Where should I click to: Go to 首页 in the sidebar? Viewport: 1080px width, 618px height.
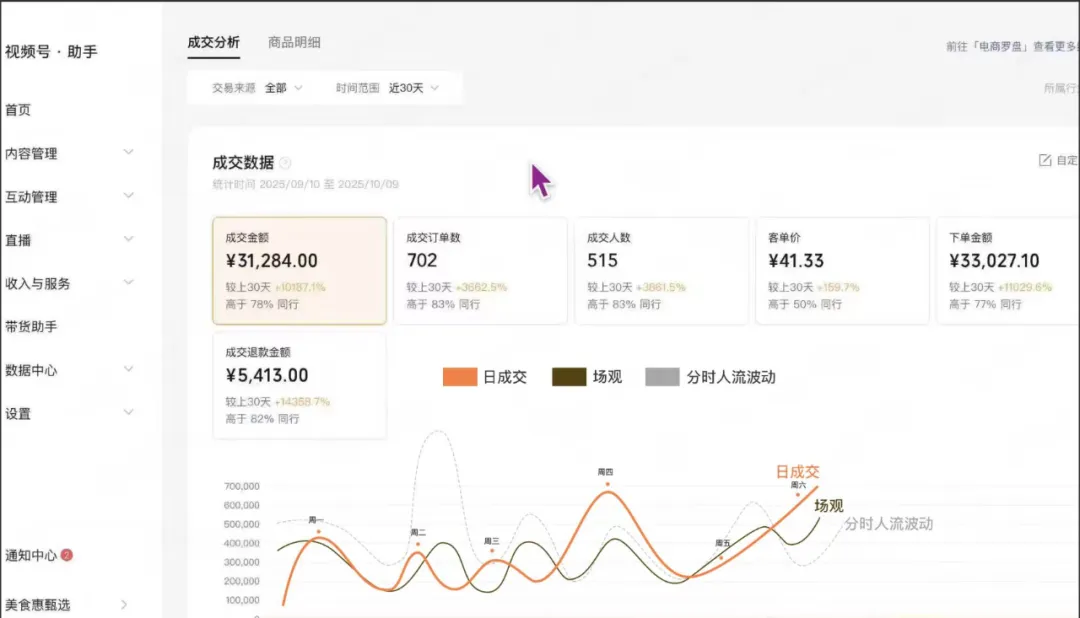pyautogui.click(x=18, y=110)
